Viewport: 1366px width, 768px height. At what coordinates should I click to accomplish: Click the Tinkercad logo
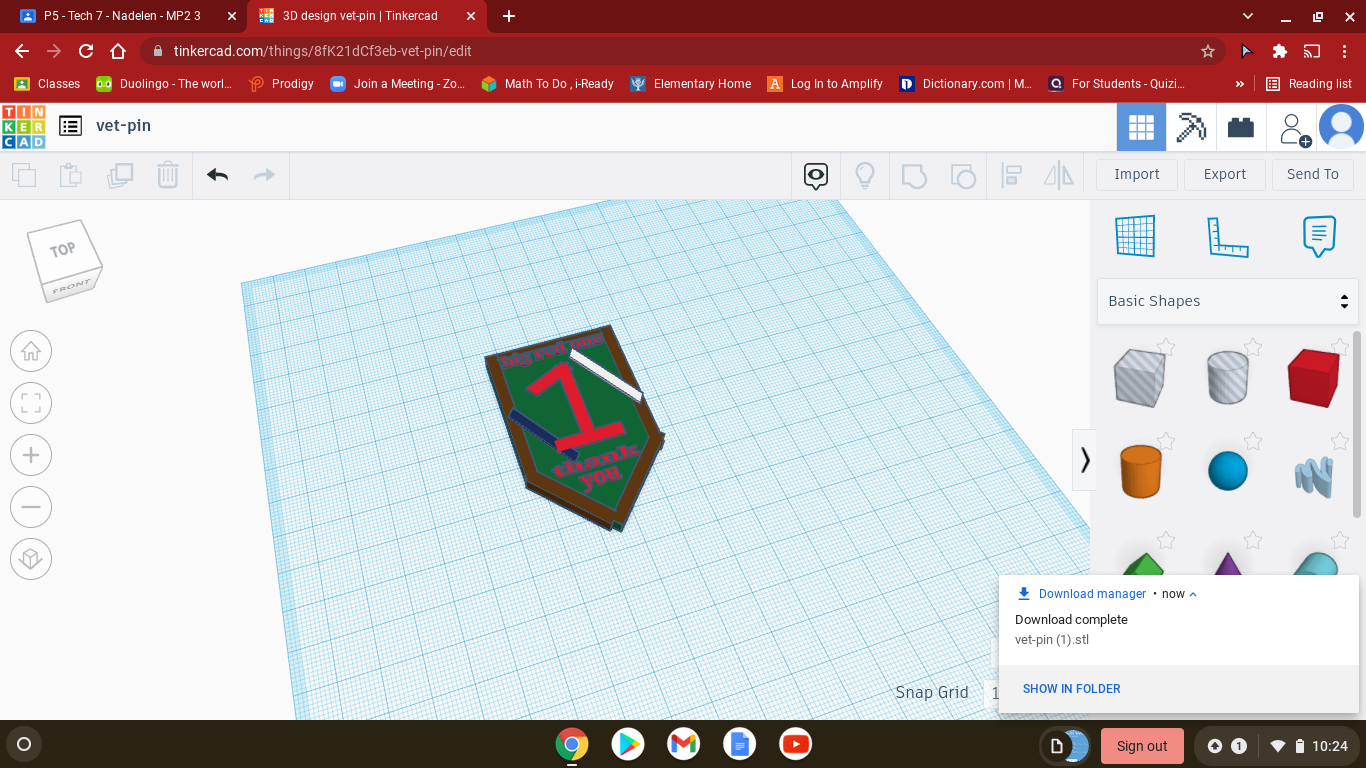(24, 126)
